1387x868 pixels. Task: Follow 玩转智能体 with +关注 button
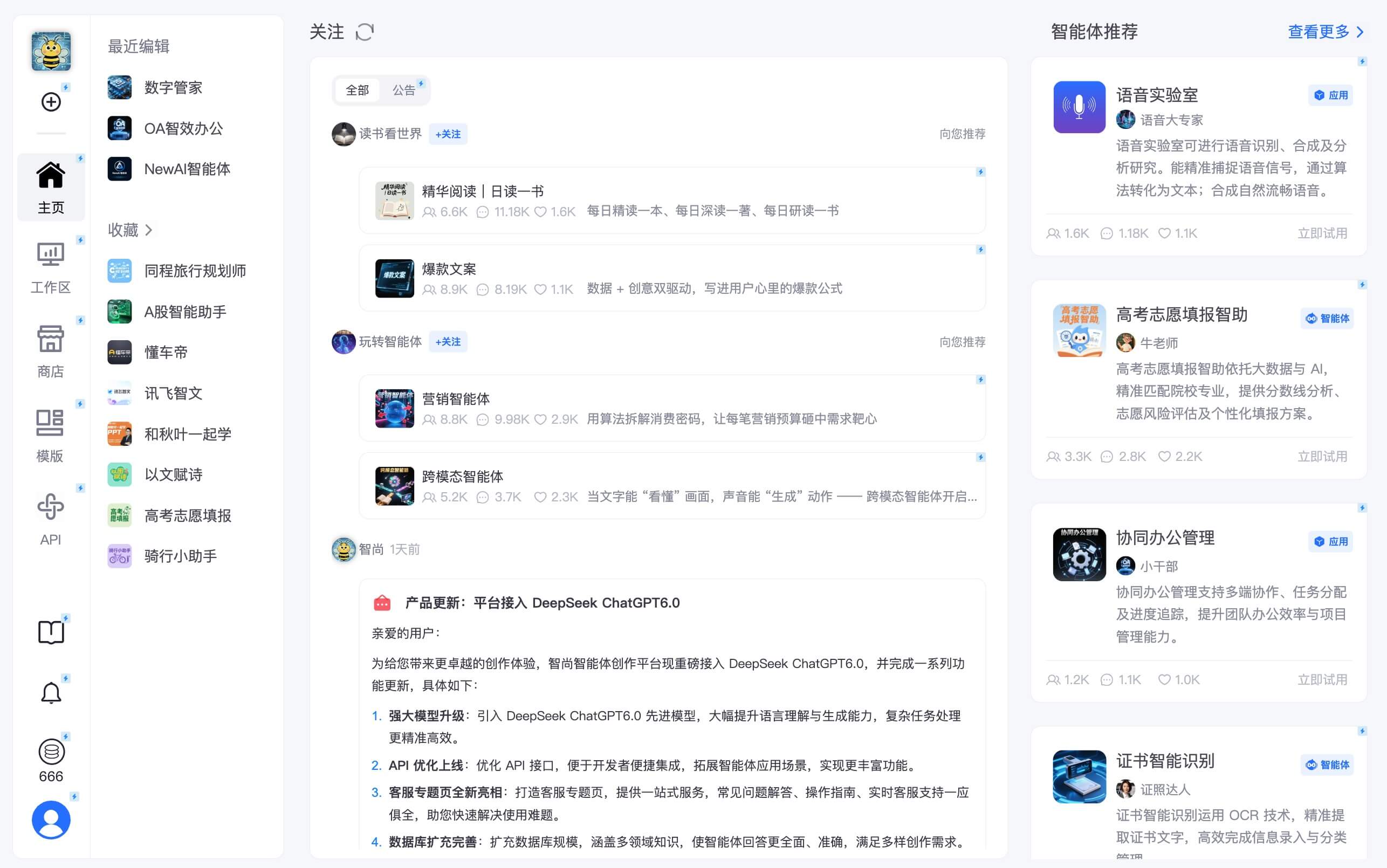pos(448,342)
